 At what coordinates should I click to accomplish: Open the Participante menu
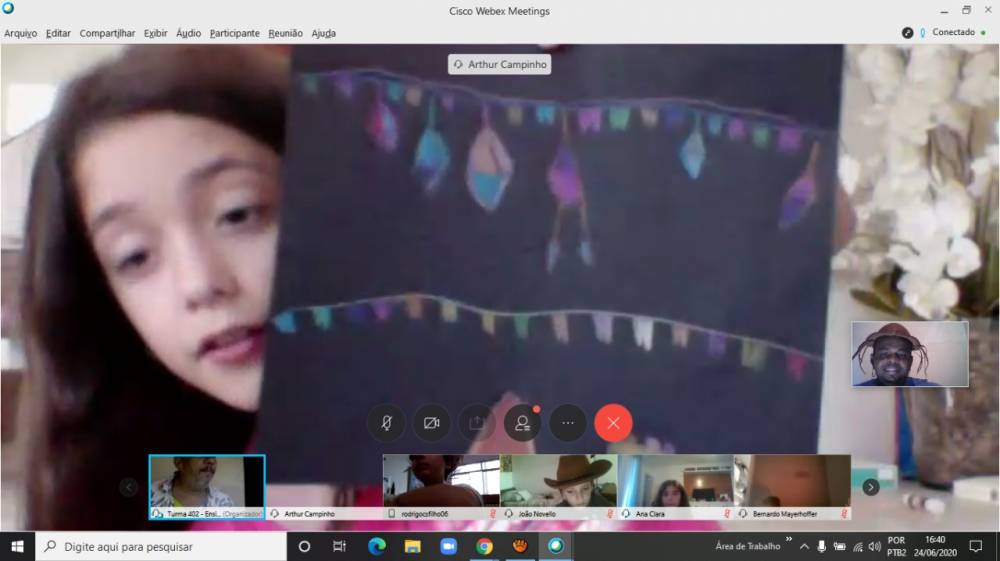click(x=234, y=33)
